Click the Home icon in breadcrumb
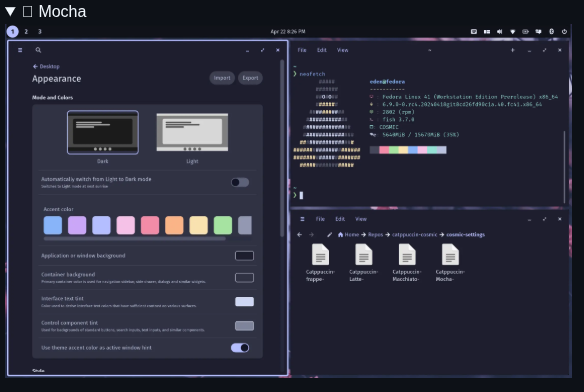The width and height of the screenshot is (584, 392). (340, 234)
